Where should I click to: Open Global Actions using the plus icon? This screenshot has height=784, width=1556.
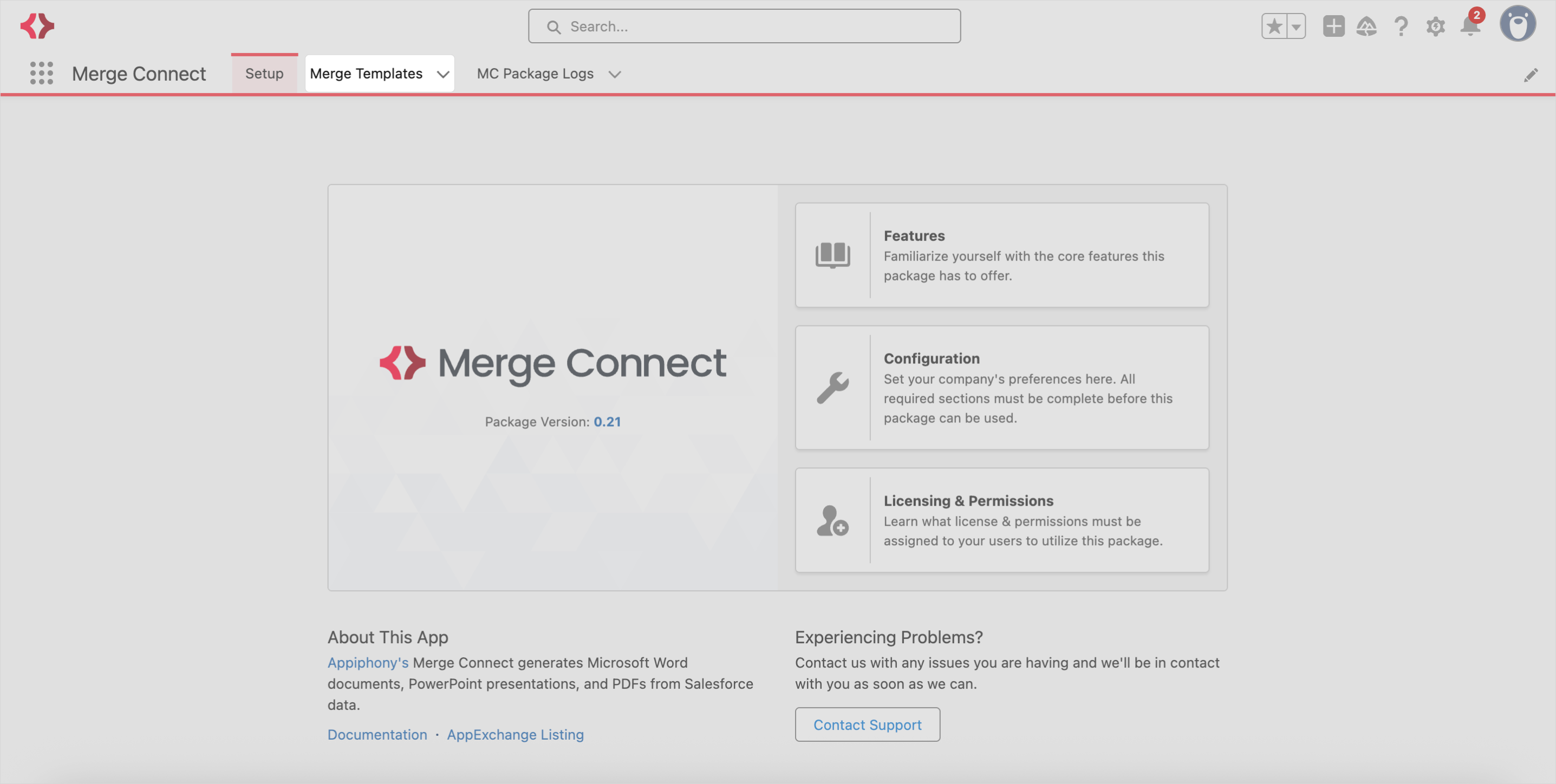[1334, 26]
